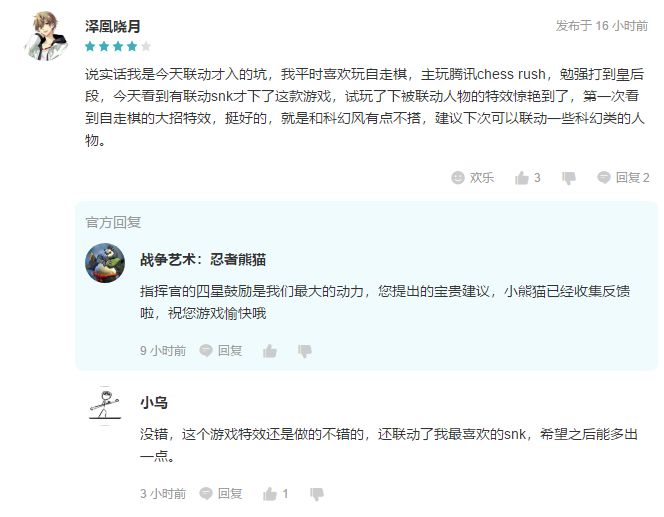The image size is (664, 517).
Task: Click the four-star rating row
Action: [x=118, y=46]
